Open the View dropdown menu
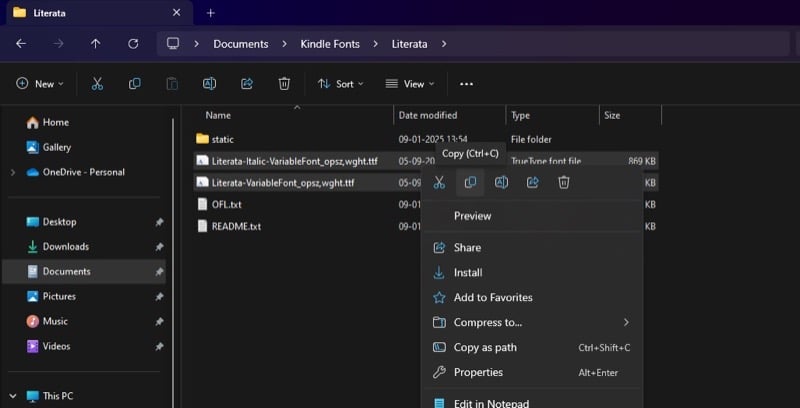The width and height of the screenshot is (800, 408). [x=409, y=84]
